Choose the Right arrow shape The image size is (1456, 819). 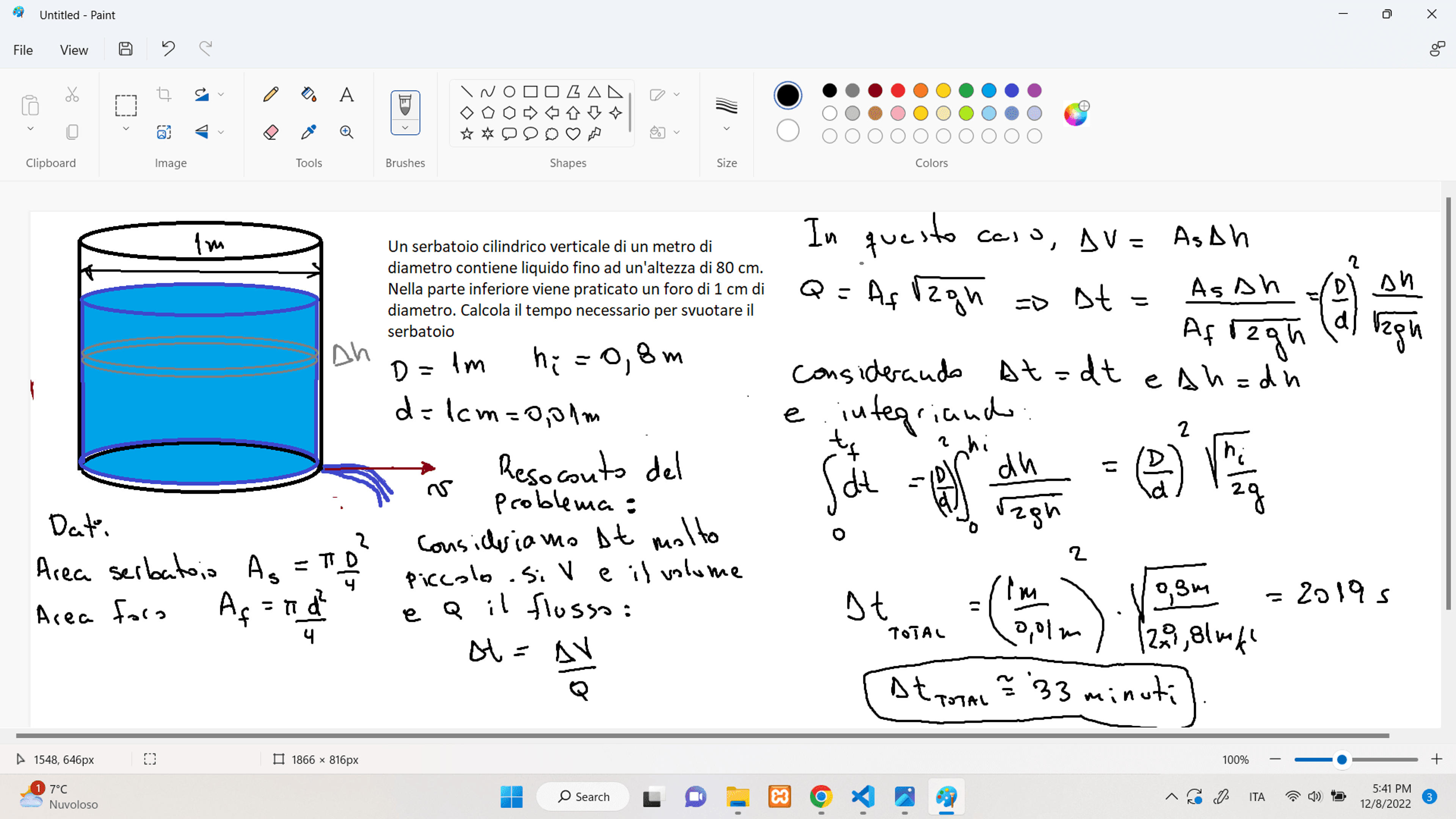[530, 113]
